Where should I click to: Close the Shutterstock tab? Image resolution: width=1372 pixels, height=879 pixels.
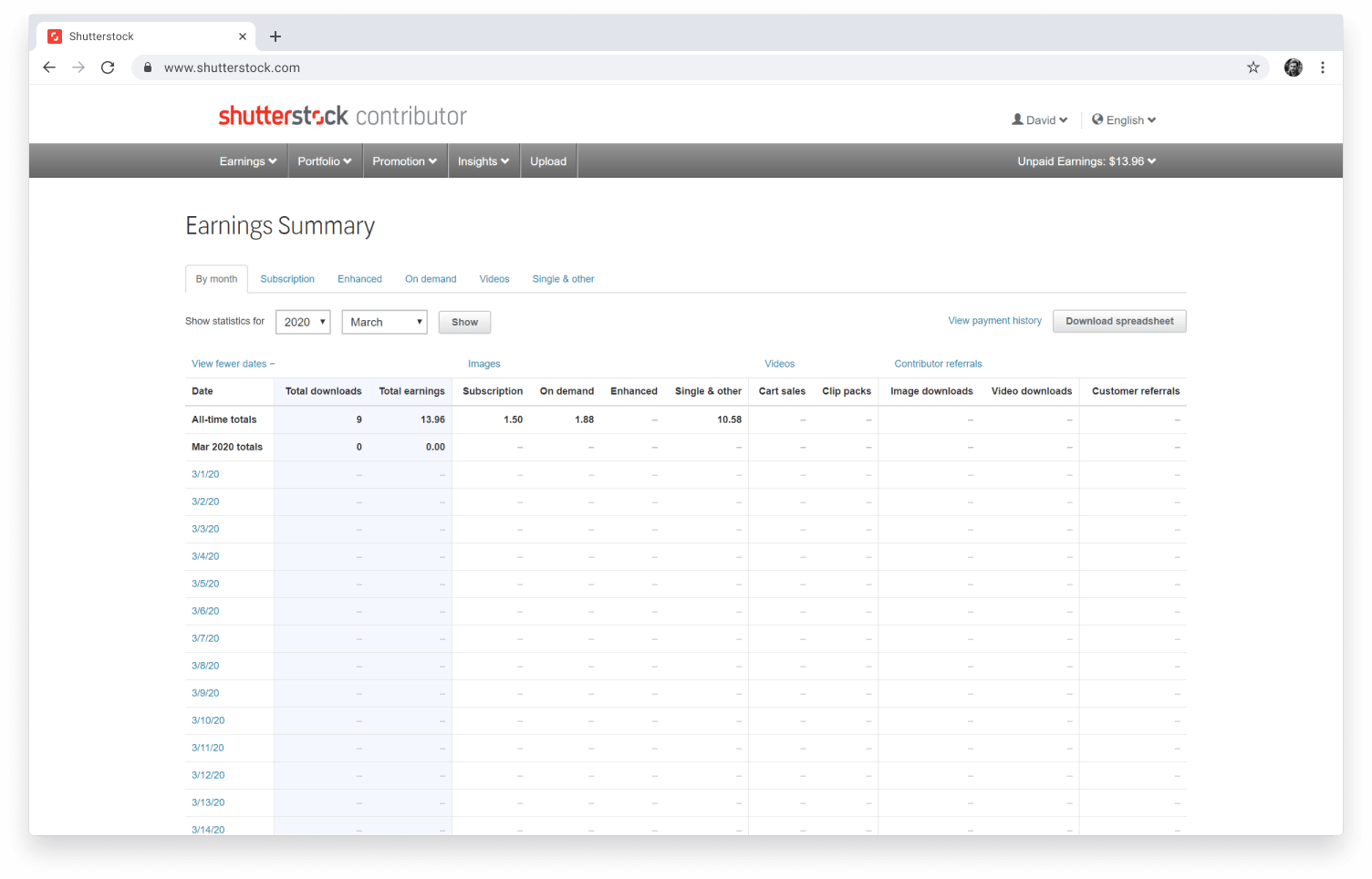click(x=243, y=36)
